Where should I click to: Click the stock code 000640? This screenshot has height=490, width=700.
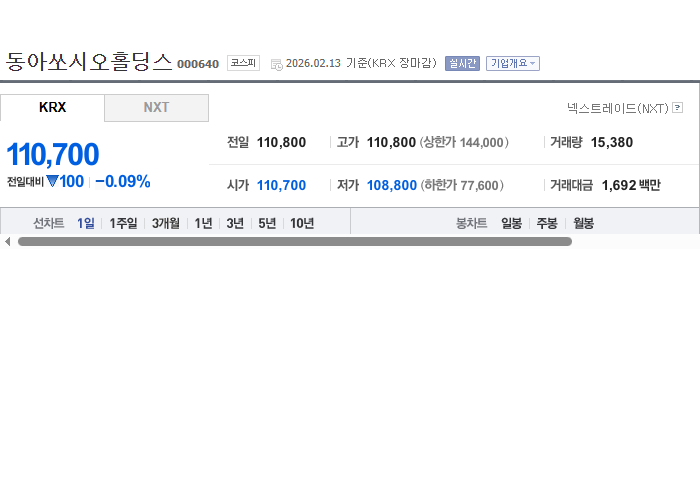pyautogui.click(x=198, y=64)
